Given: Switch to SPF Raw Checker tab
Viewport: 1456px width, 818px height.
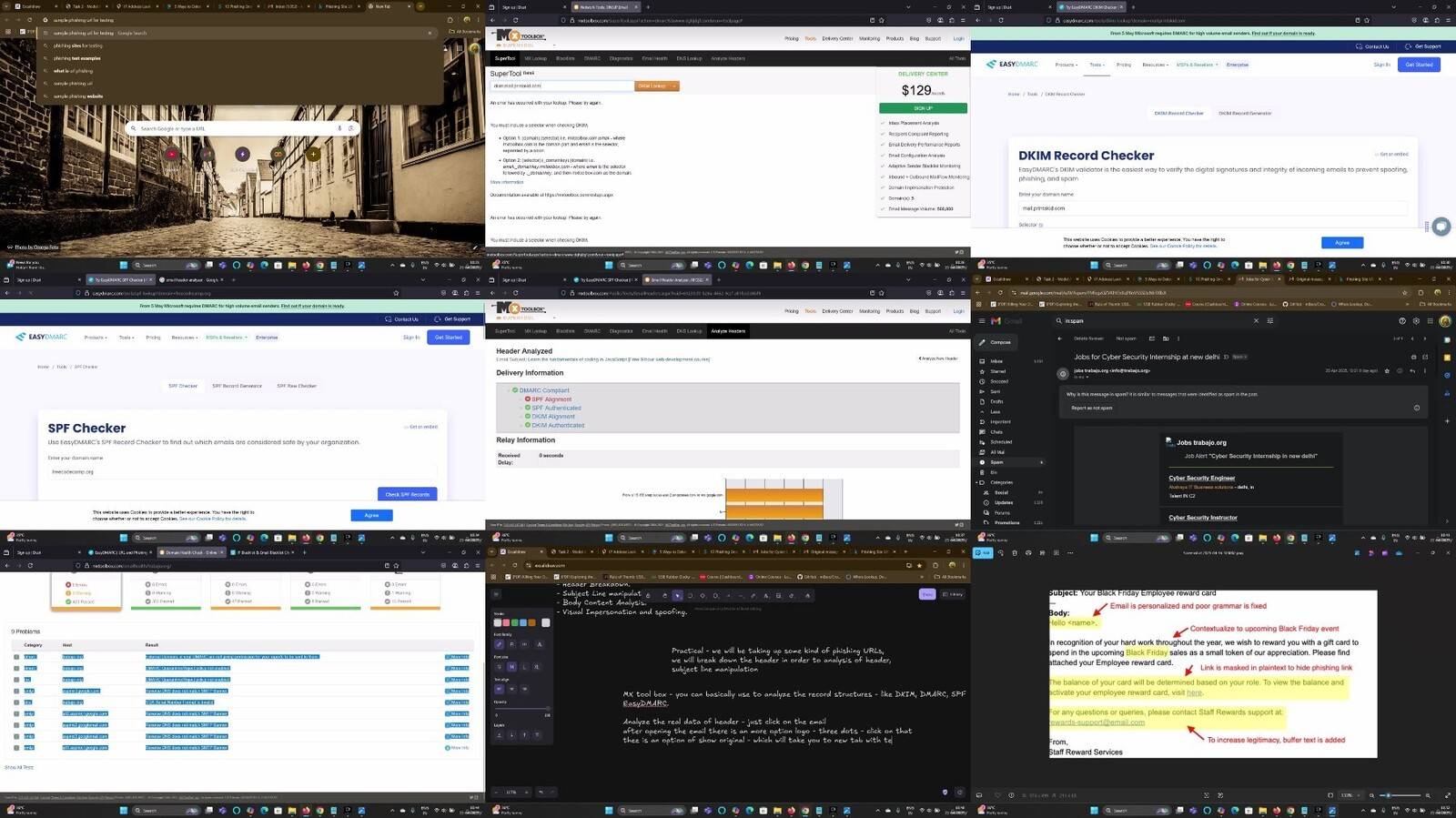Looking at the screenshot, I should tap(297, 386).
